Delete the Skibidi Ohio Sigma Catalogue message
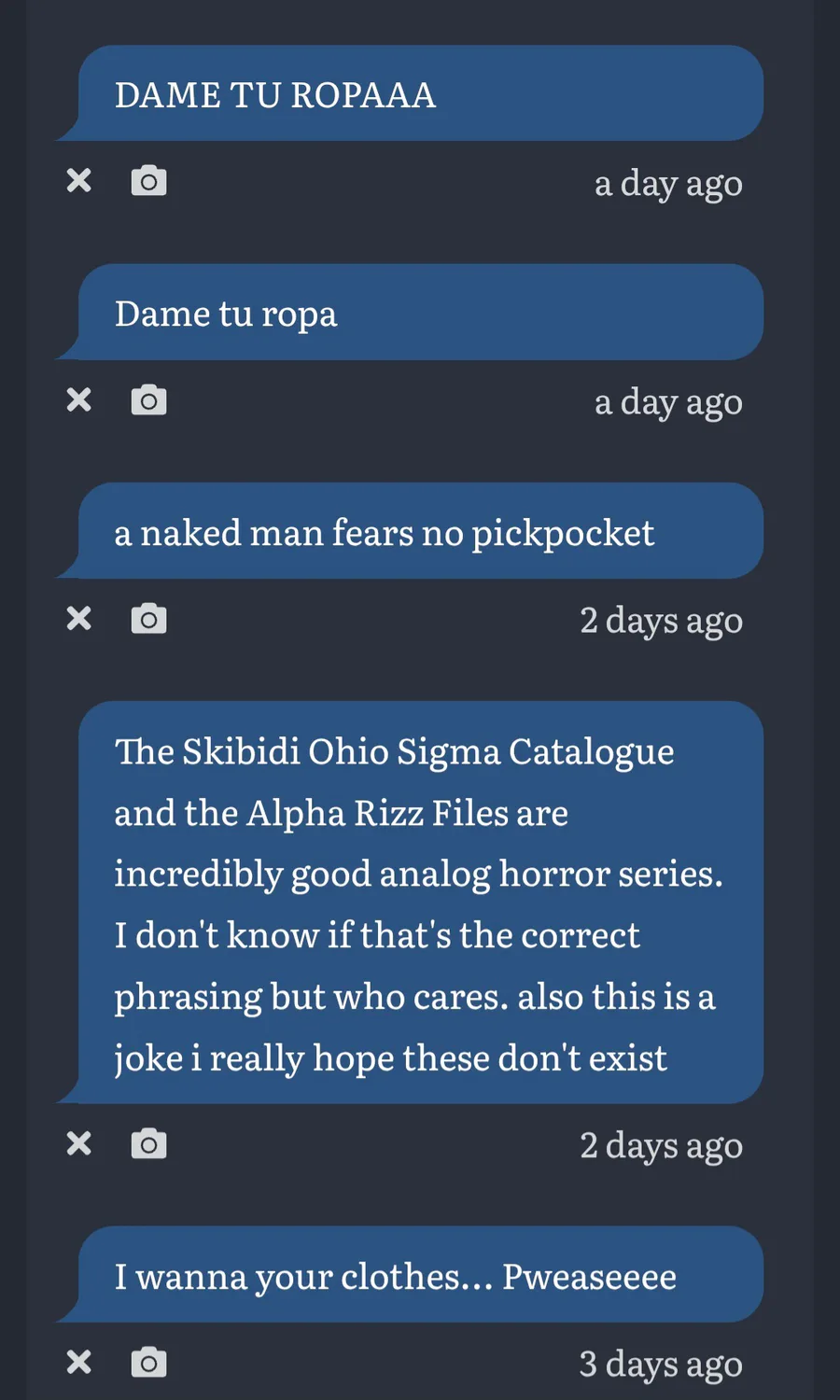The height and width of the screenshot is (1400, 840). (79, 1143)
